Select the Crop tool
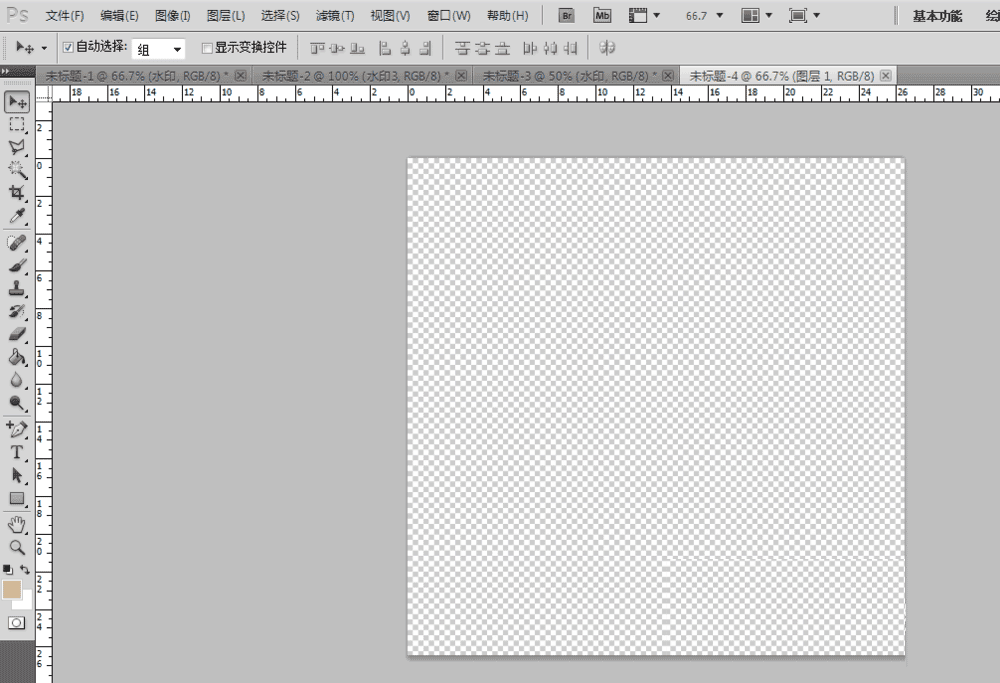 17,193
